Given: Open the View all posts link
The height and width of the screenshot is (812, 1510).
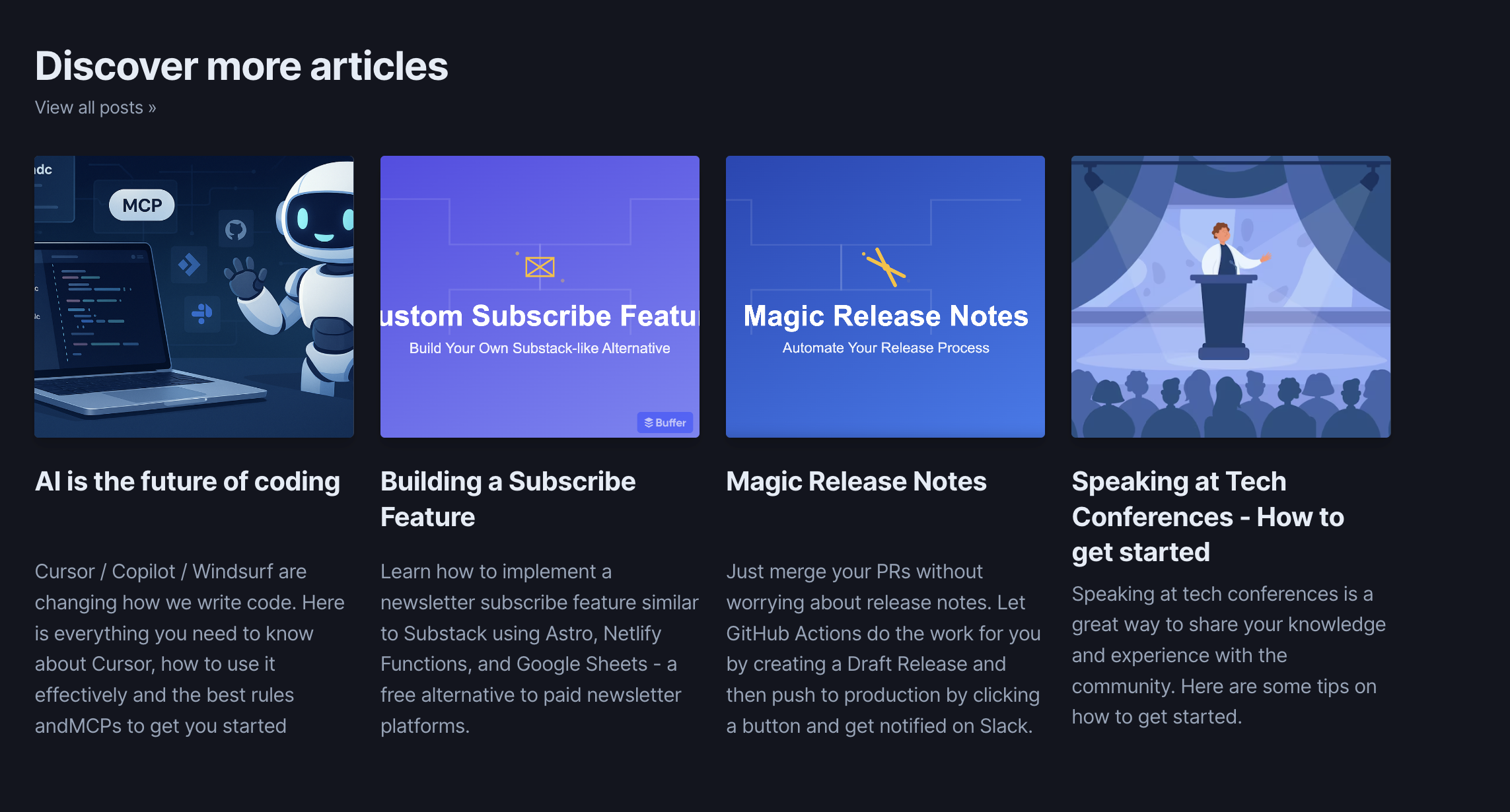Looking at the screenshot, I should (x=95, y=107).
